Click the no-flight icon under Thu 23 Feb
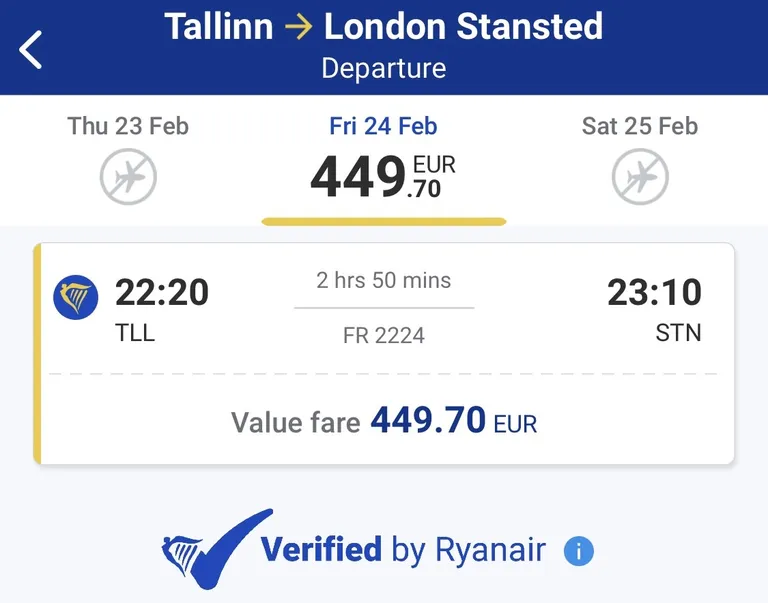Viewport: 768px width, 603px height. (x=128, y=176)
